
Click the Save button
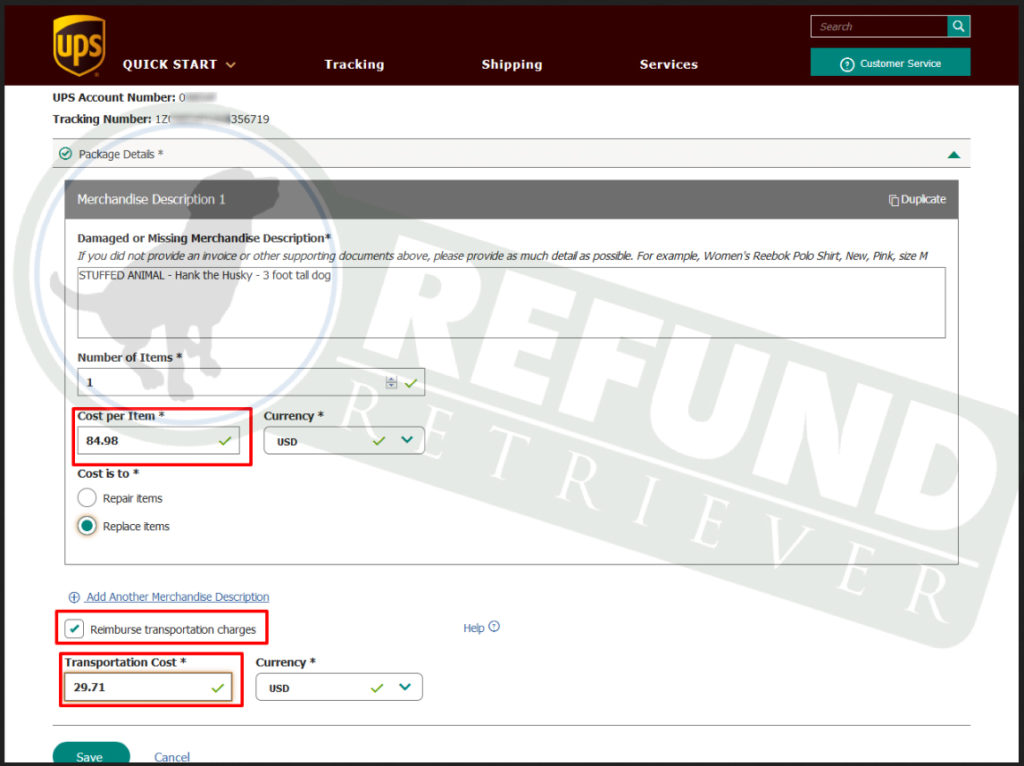pyautogui.click(x=90, y=755)
